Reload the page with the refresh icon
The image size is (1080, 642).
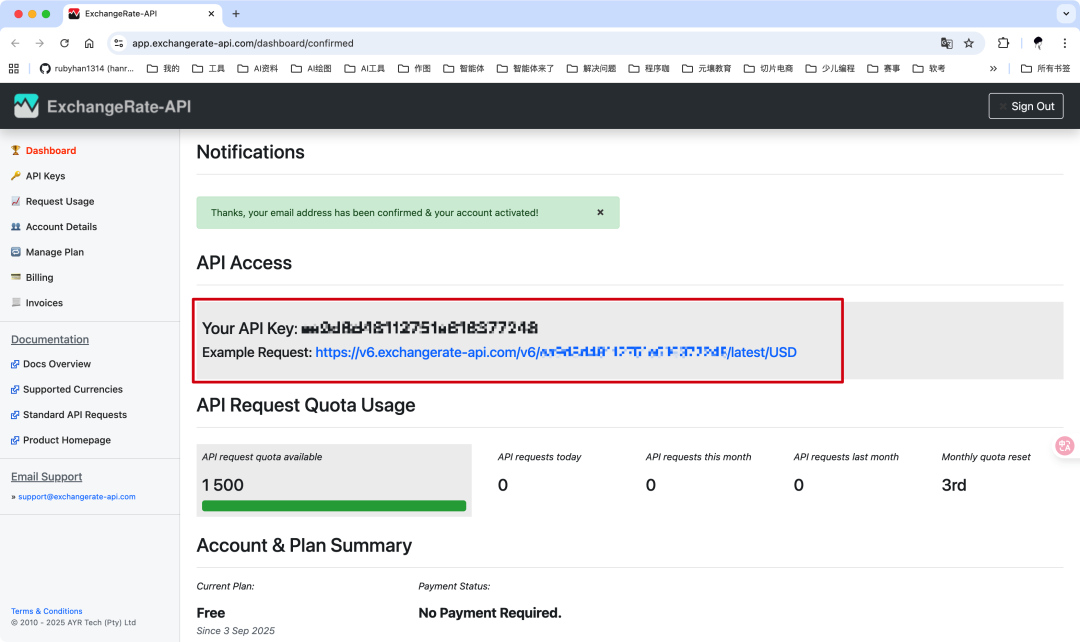(x=64, y=43)
